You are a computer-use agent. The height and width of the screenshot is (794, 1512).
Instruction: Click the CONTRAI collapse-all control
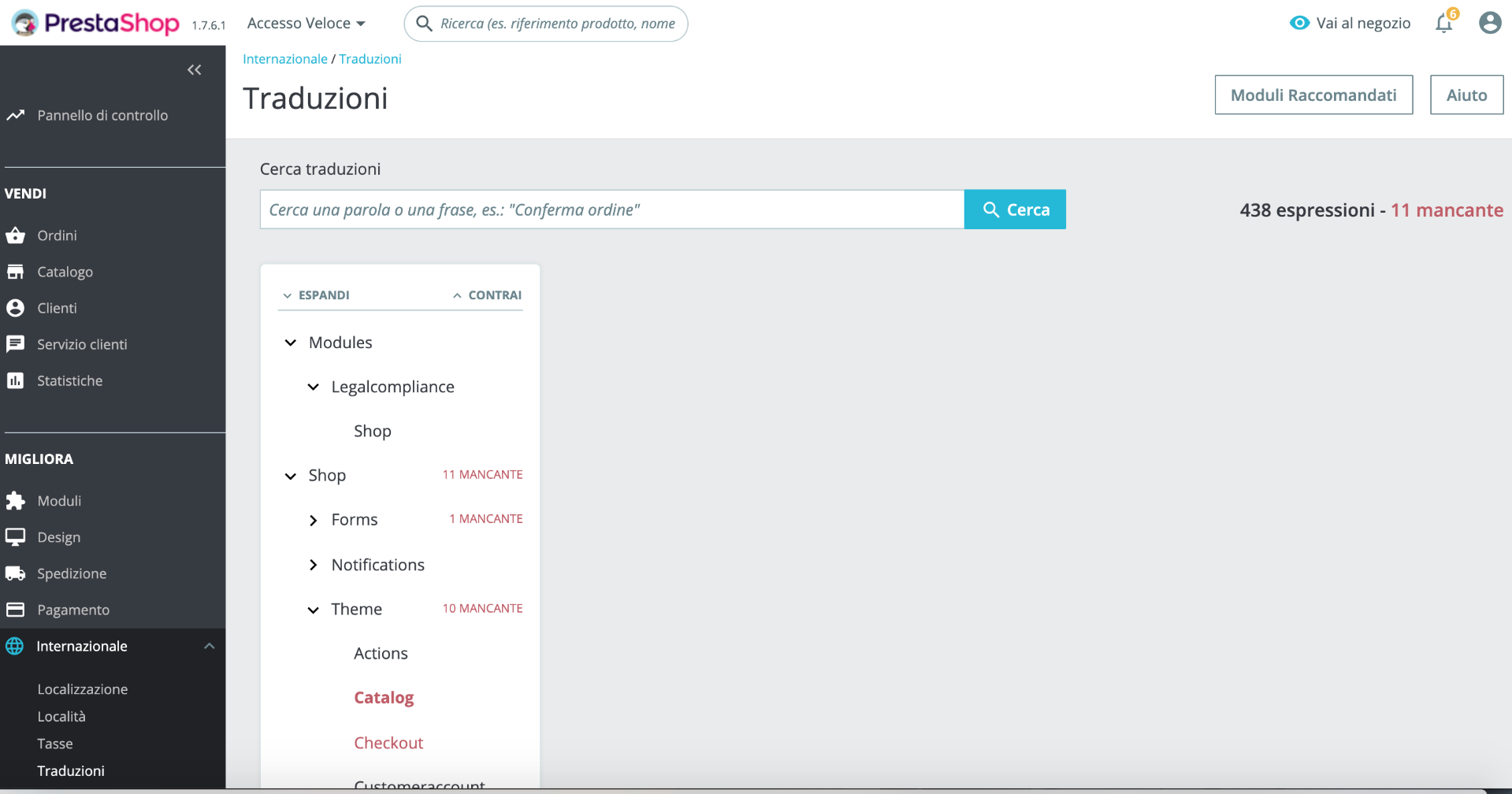point(487,295)
